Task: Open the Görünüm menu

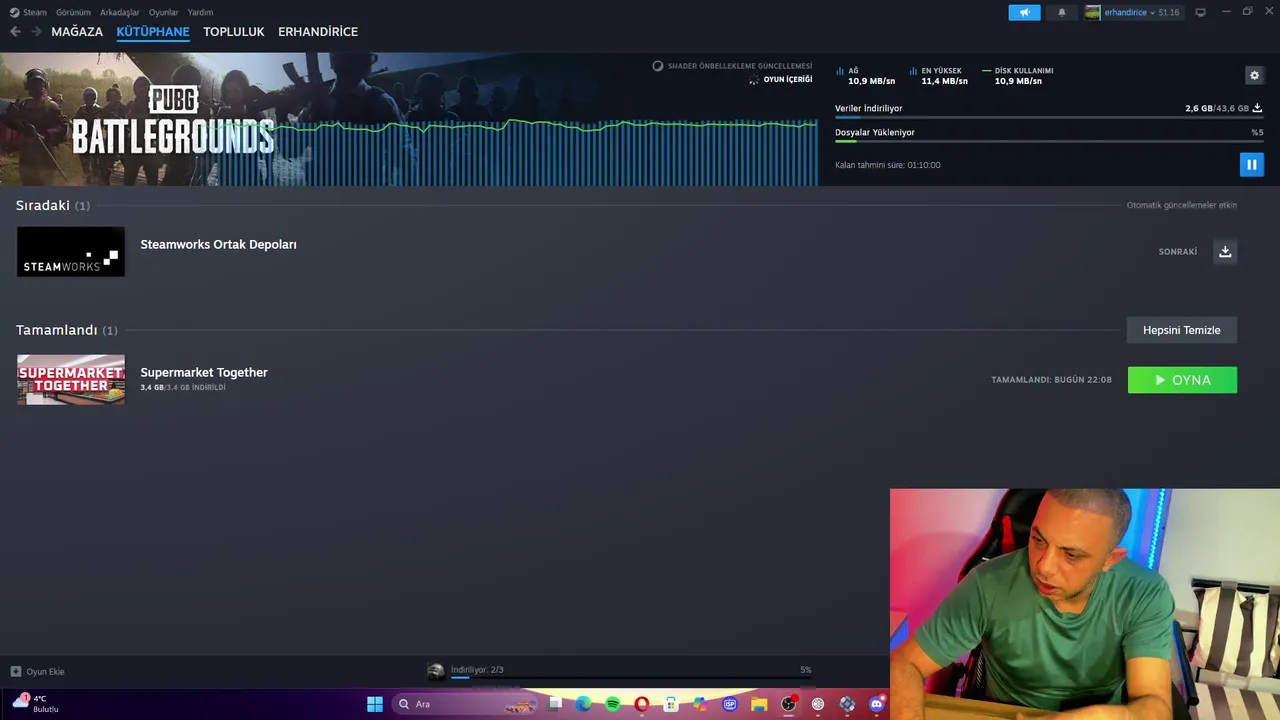Action: pos(73,12)
